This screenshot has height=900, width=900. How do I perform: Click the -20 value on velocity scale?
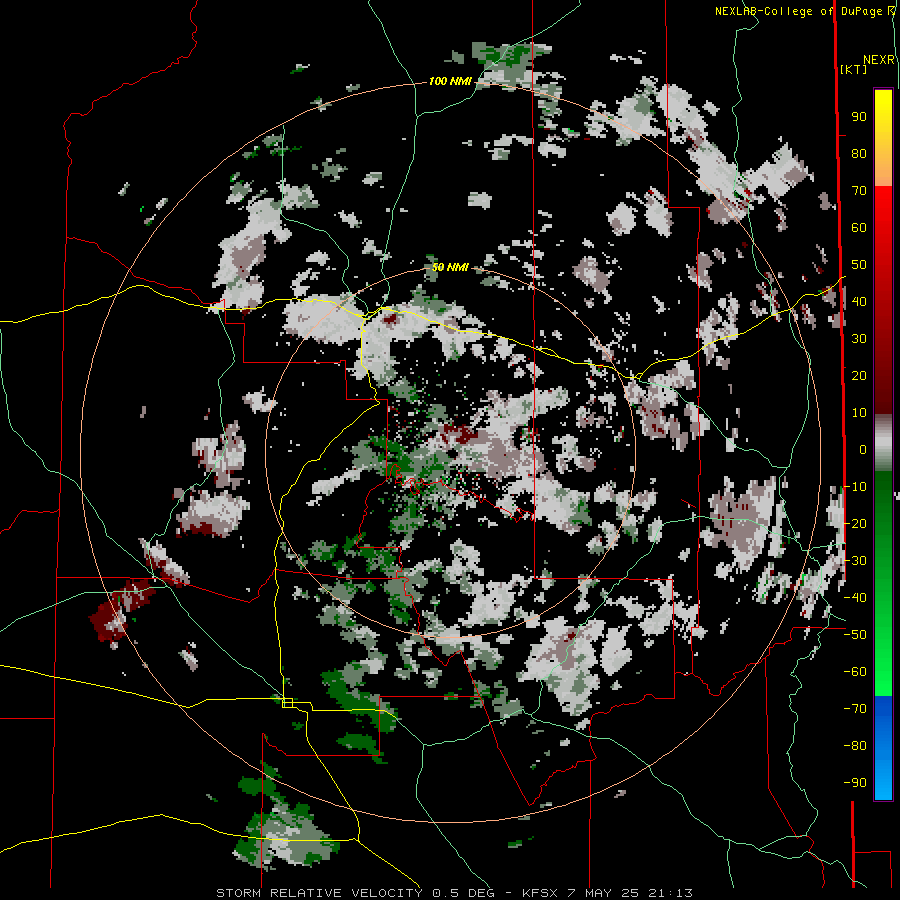click(x=855, y=524)
